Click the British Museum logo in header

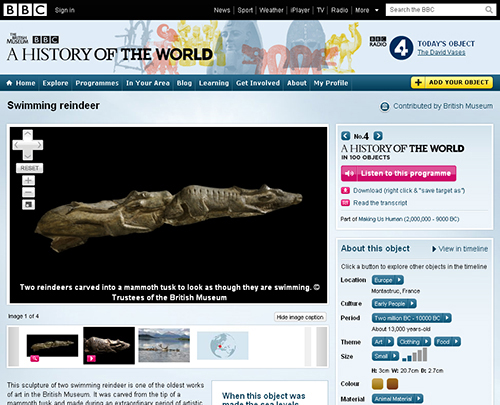point(17,38)
